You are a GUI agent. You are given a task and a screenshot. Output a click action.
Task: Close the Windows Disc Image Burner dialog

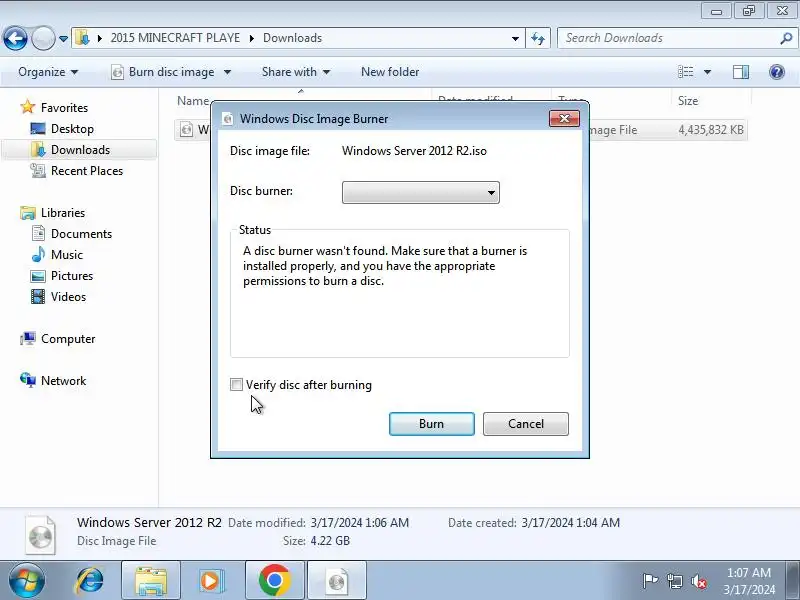(564, 118)
